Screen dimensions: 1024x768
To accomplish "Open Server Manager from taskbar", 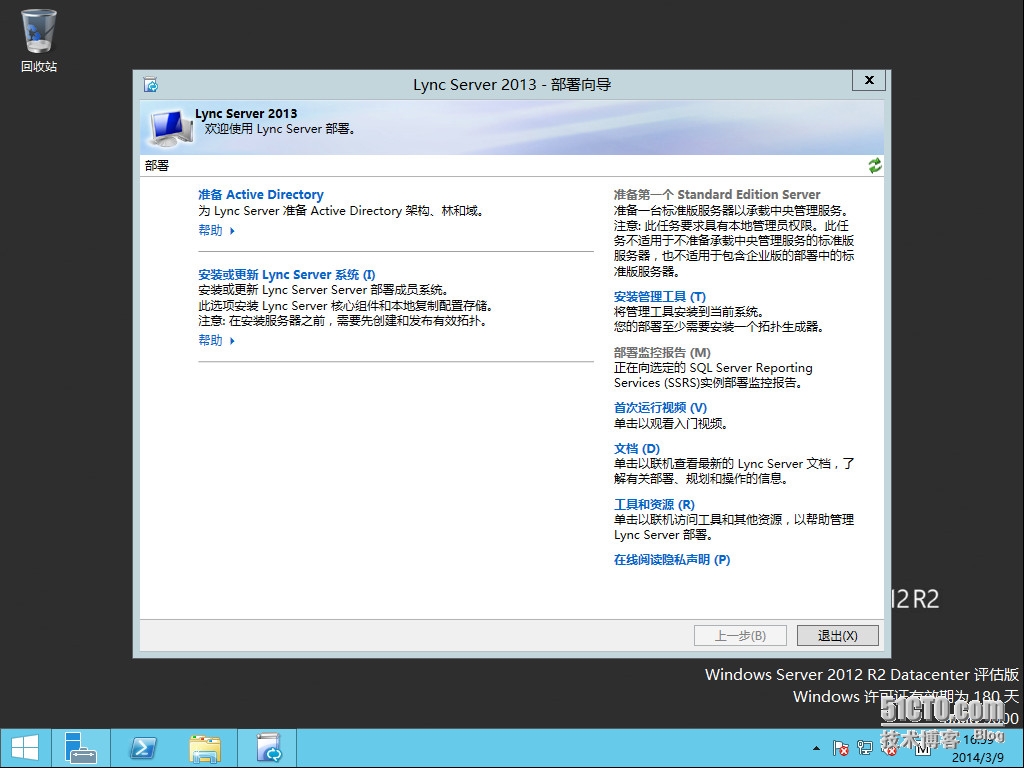I will [81, 748].
